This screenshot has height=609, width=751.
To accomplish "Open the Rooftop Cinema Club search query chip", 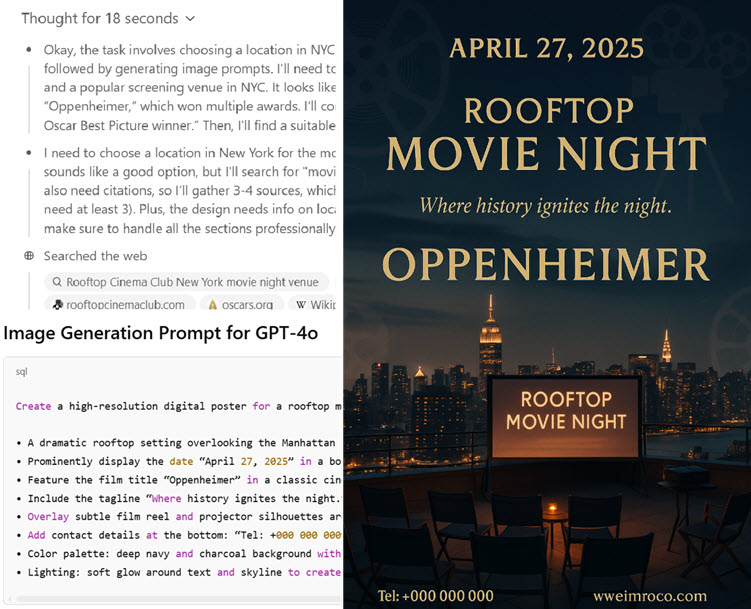I will 186,282.
